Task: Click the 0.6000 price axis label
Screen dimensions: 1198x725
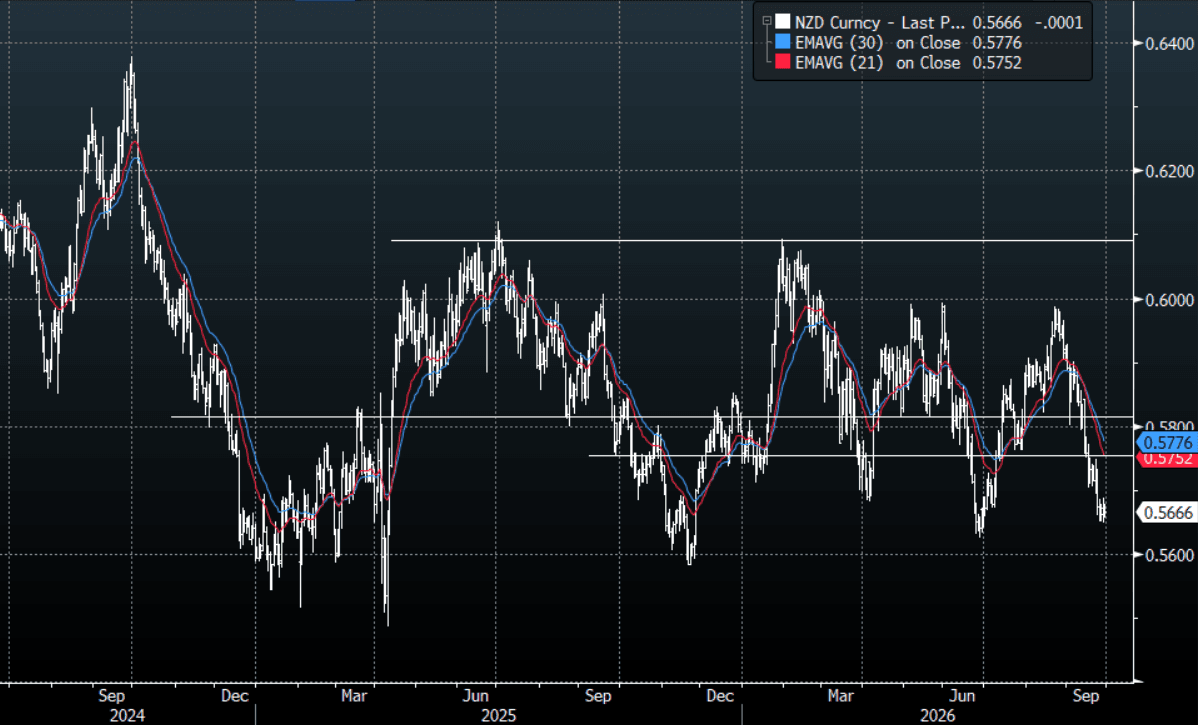Action: [x=1169, y=299]
